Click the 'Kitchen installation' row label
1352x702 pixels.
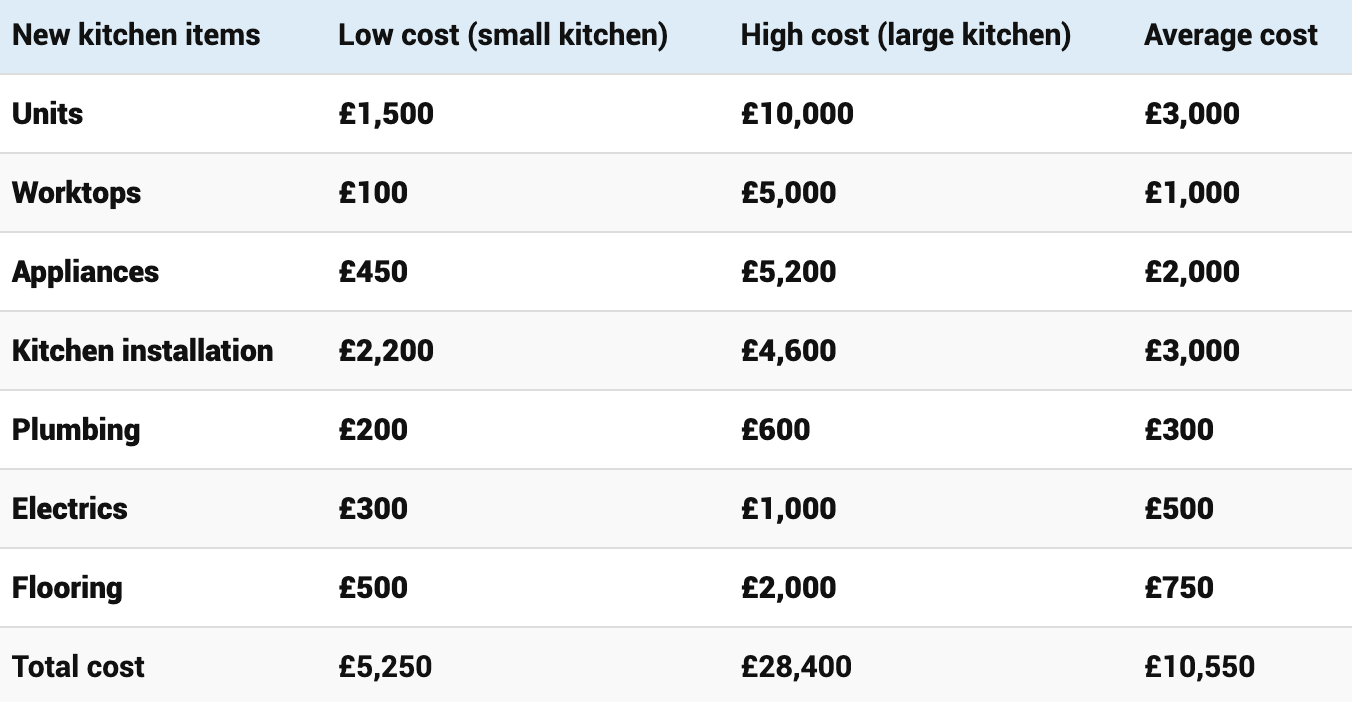[143, 350]
